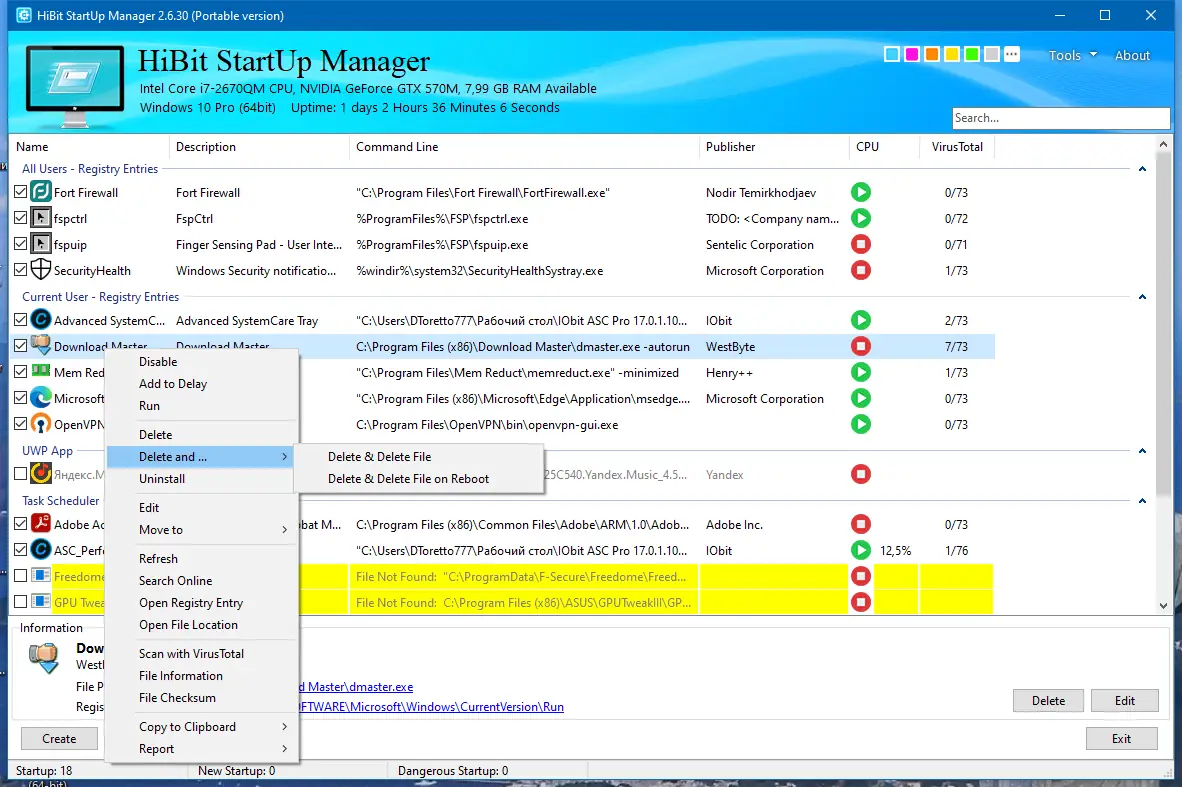Collapse the Task Scheduler group
Viewport: 1182px width, 787px height.
coord(1142,501)
